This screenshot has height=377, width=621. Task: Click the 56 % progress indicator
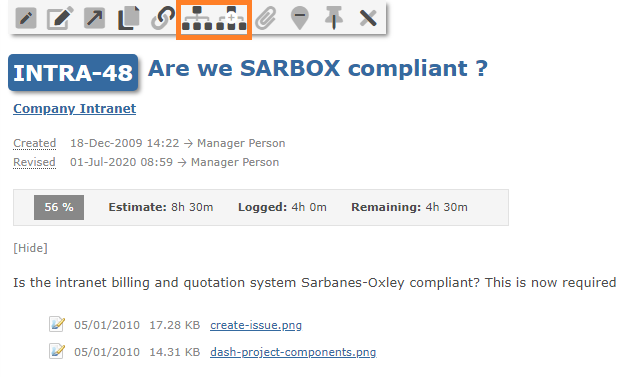click(x=59, y=207)
